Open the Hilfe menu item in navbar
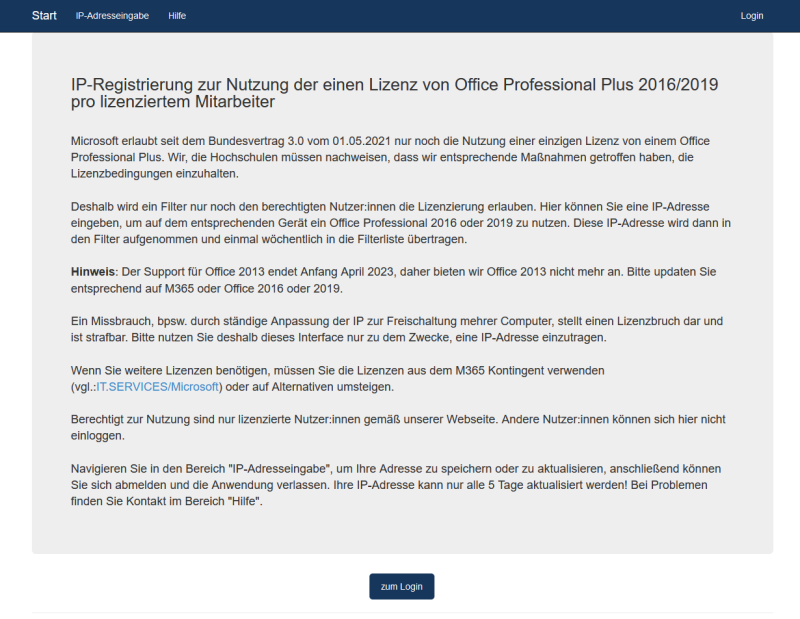800x619 pixels. click(177, 16)
